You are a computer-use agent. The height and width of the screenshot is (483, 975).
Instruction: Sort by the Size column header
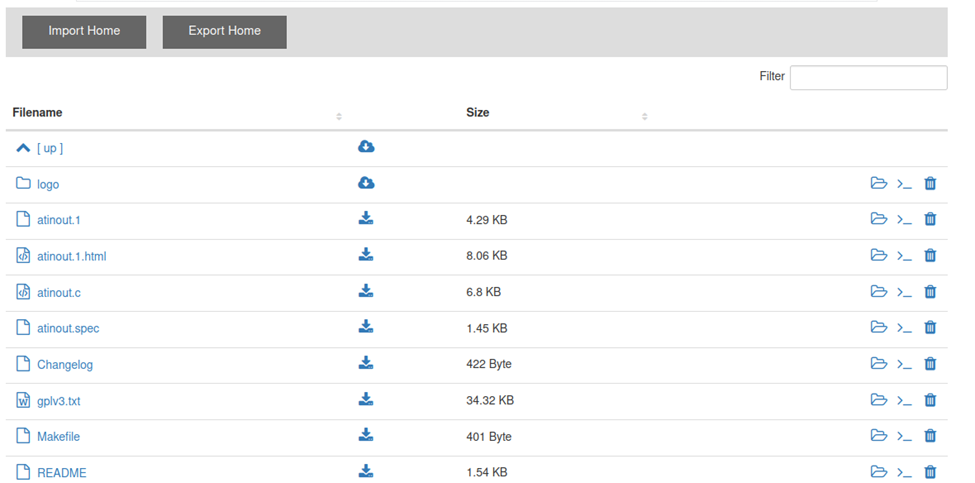click(478, 113)
